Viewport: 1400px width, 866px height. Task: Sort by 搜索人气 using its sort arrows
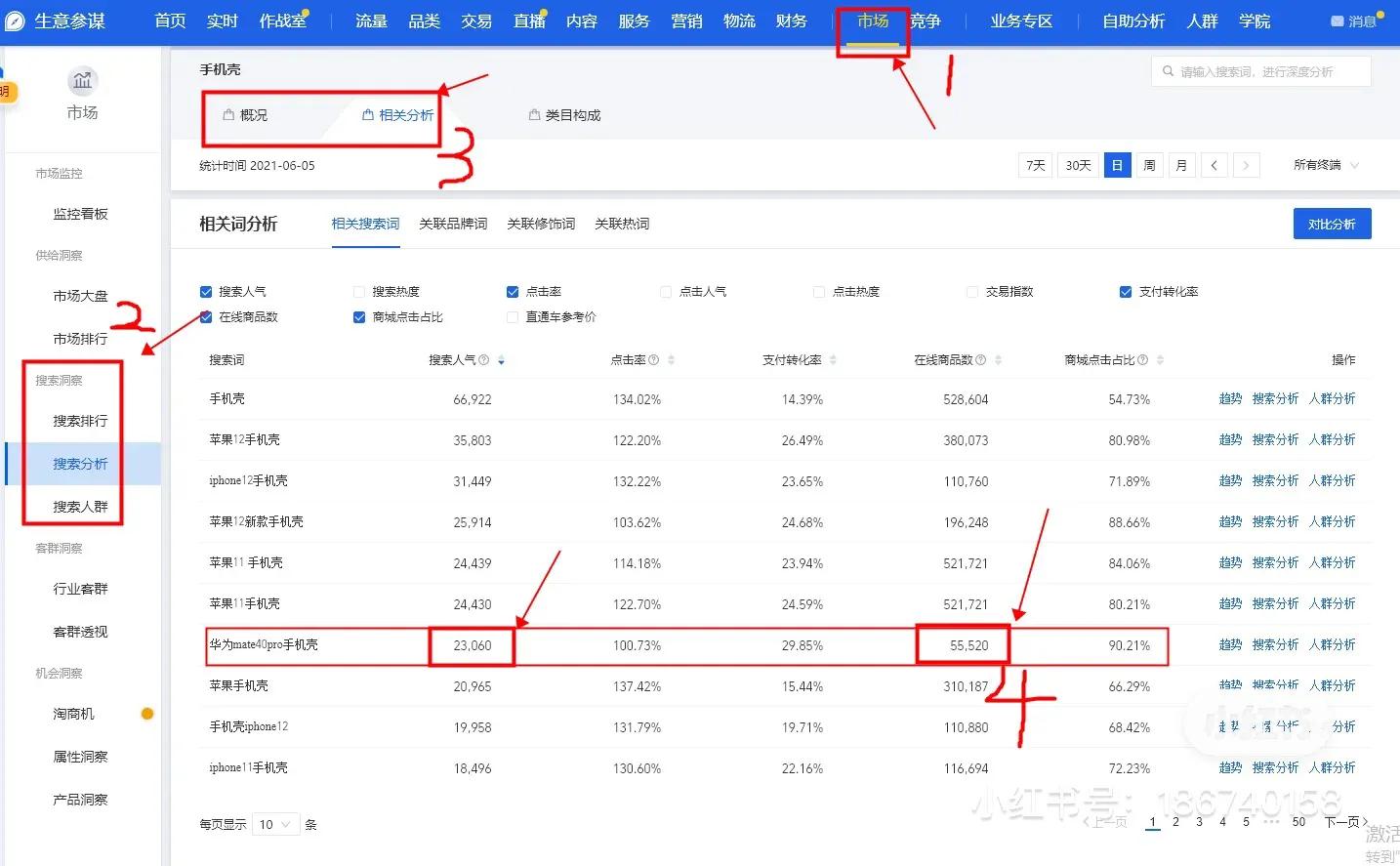[501, 359]
